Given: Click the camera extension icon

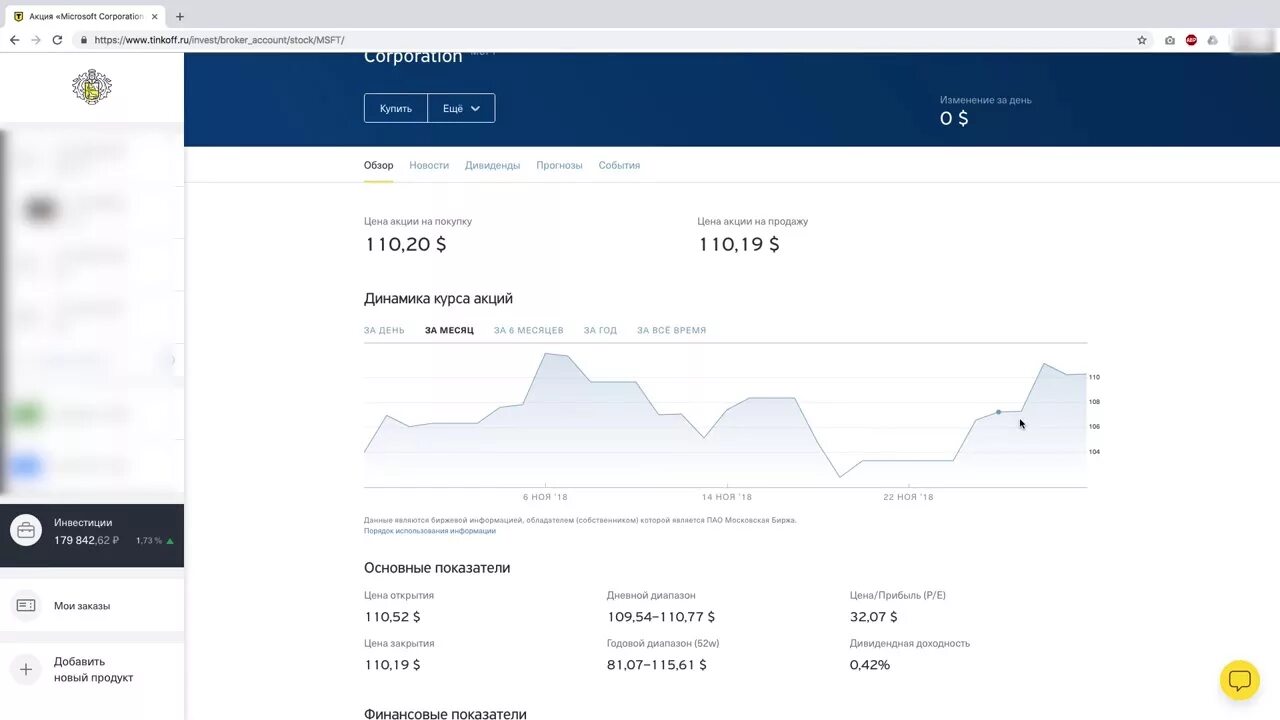Looking at the screenshot, I should 1170,40.
